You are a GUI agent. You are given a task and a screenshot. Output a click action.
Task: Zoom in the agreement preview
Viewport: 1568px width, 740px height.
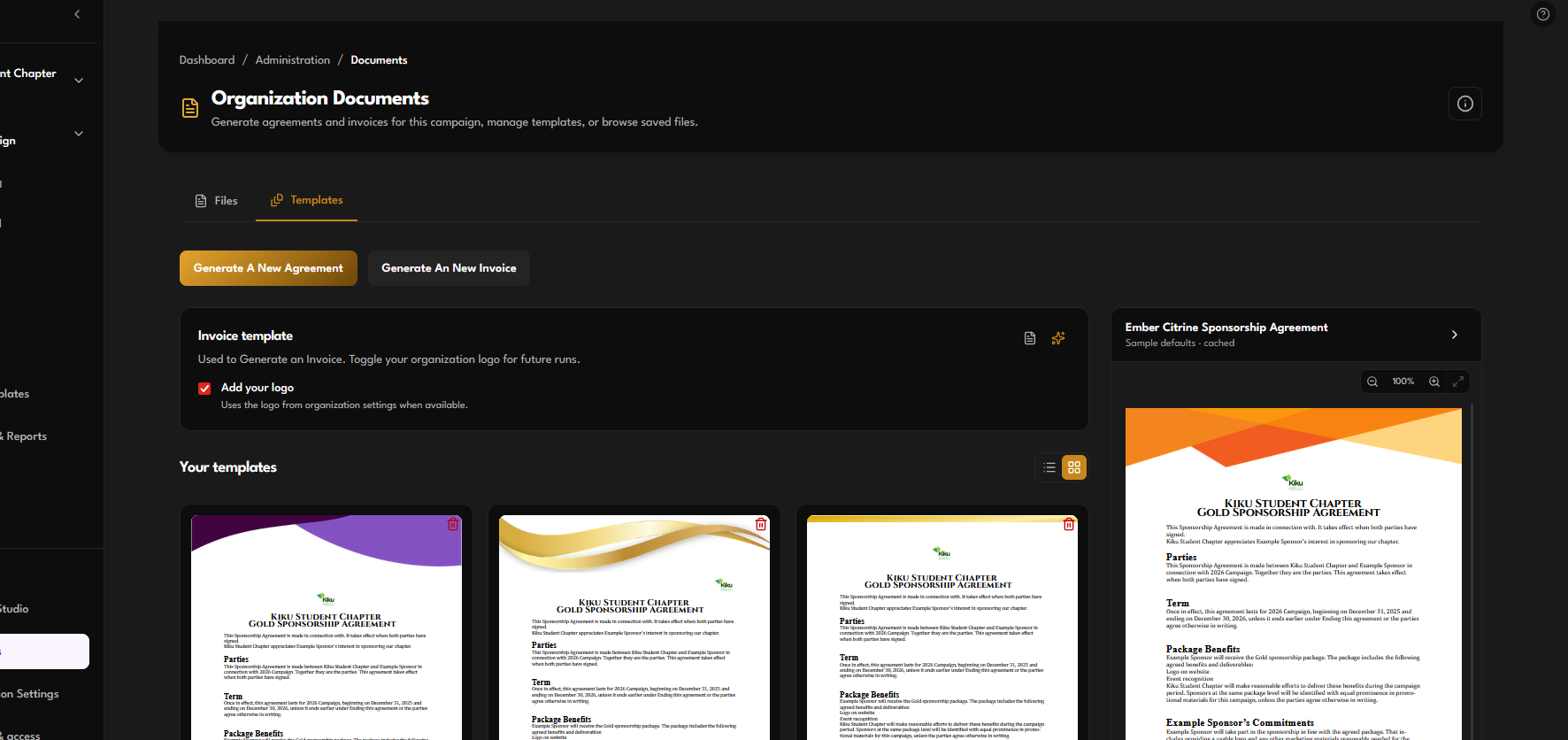tap(1434, 382)
